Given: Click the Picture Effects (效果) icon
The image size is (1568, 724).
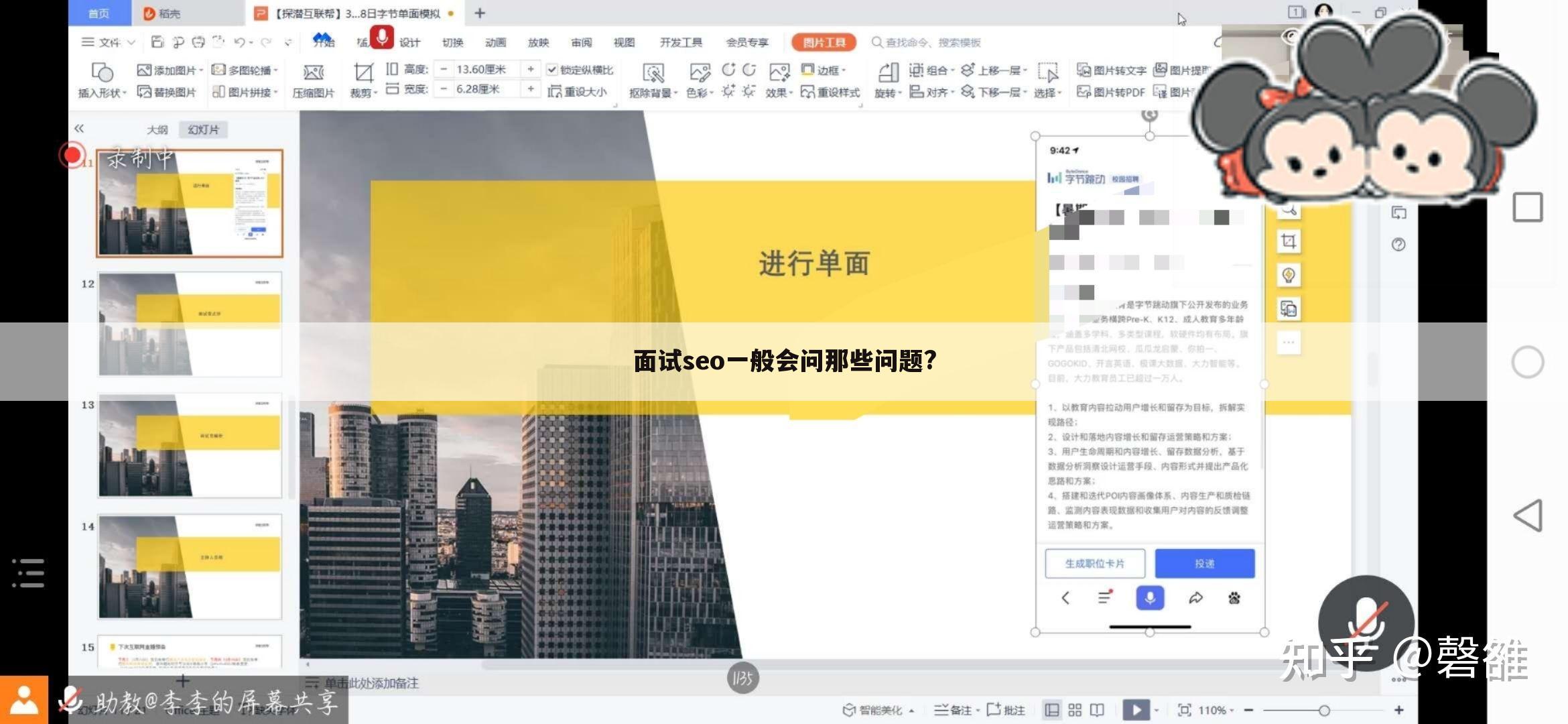Looking at the screenshot, I should pos(779,72).
